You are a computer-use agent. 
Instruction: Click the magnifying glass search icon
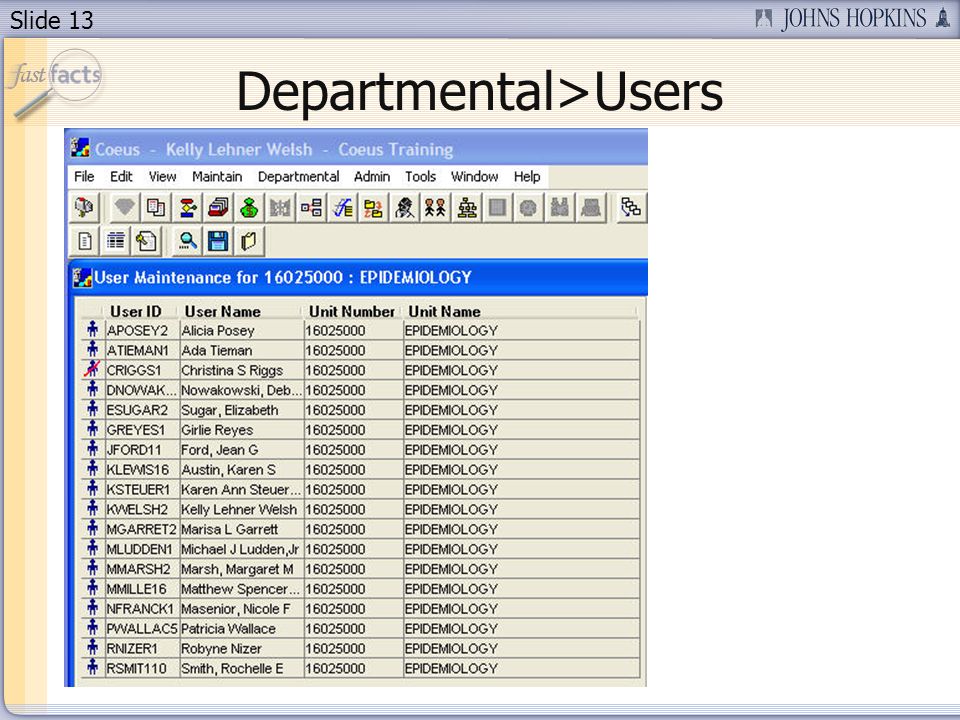point(187,241)
